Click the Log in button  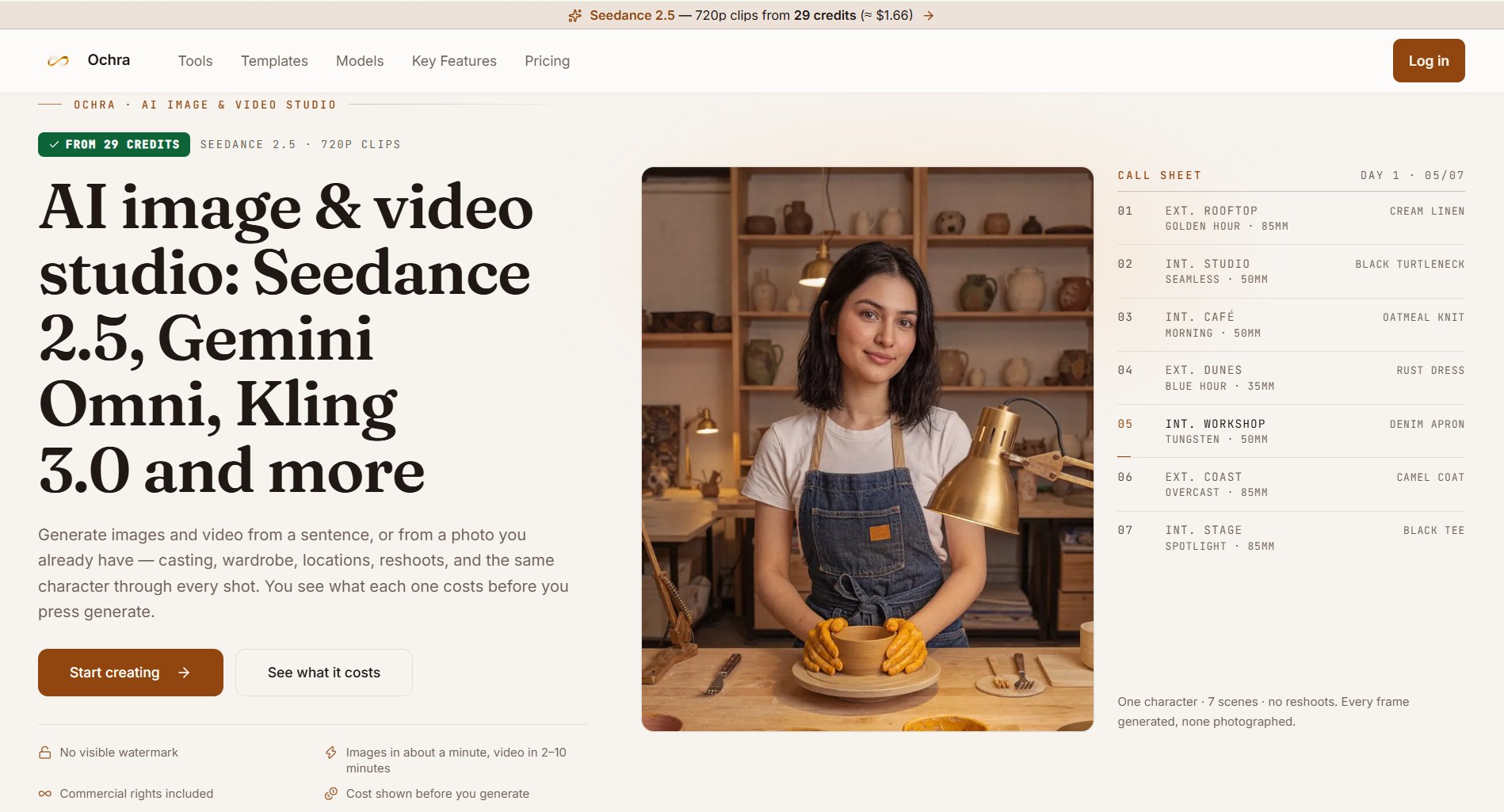click(1429, 61)
